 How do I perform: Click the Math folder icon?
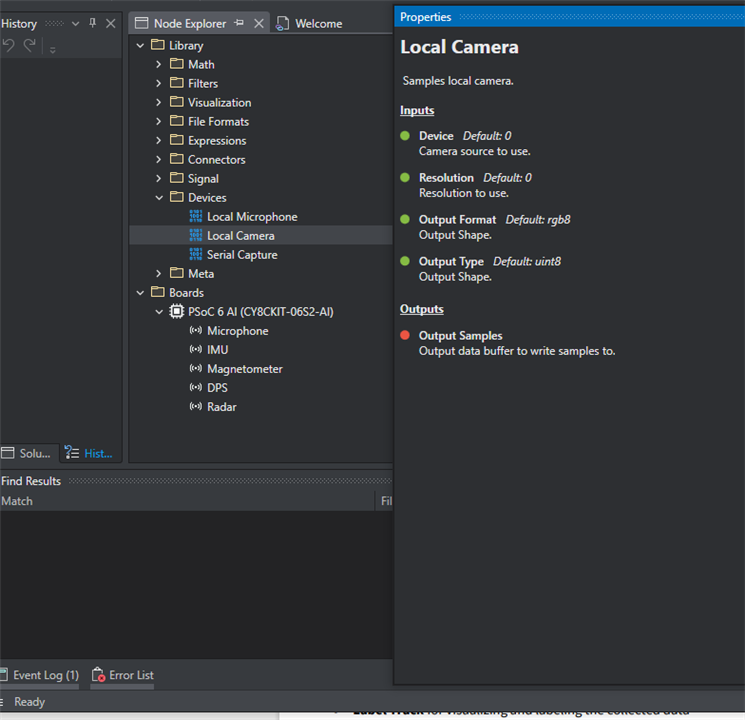177,64
